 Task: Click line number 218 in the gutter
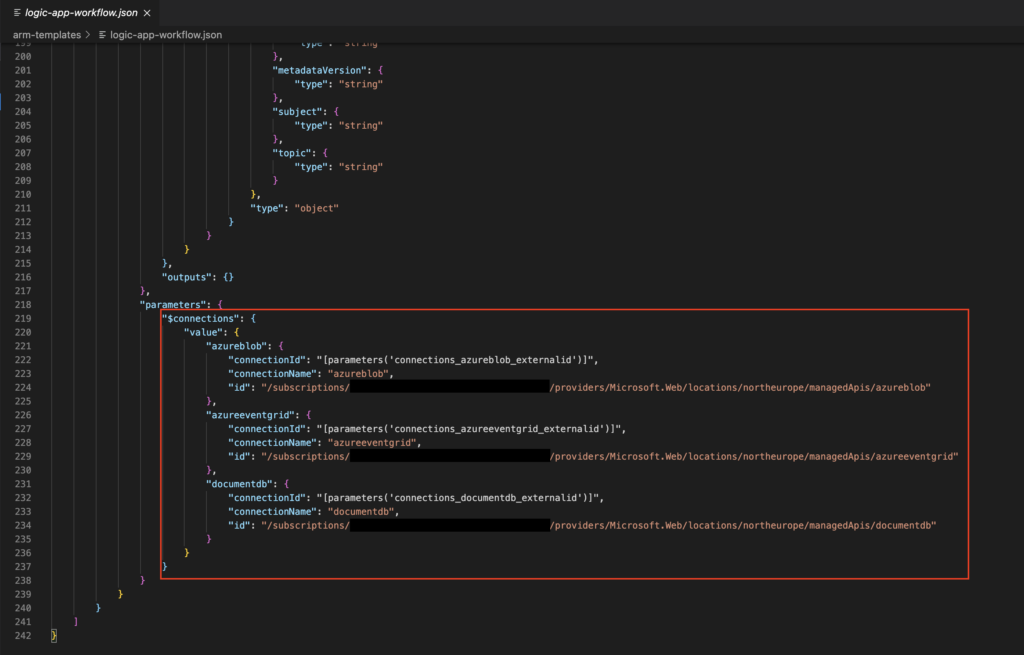(23, 305)
